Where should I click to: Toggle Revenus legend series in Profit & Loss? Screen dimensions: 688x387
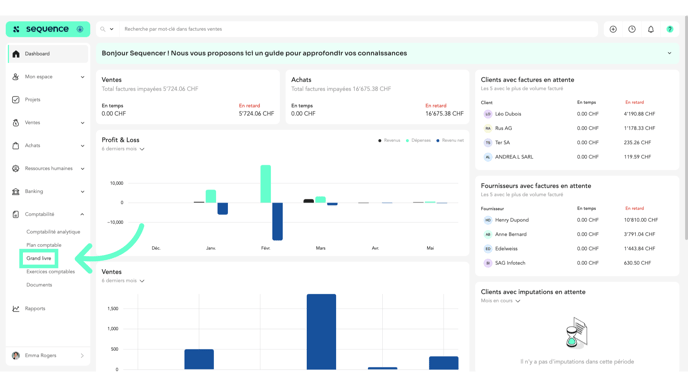pos(389,140)
